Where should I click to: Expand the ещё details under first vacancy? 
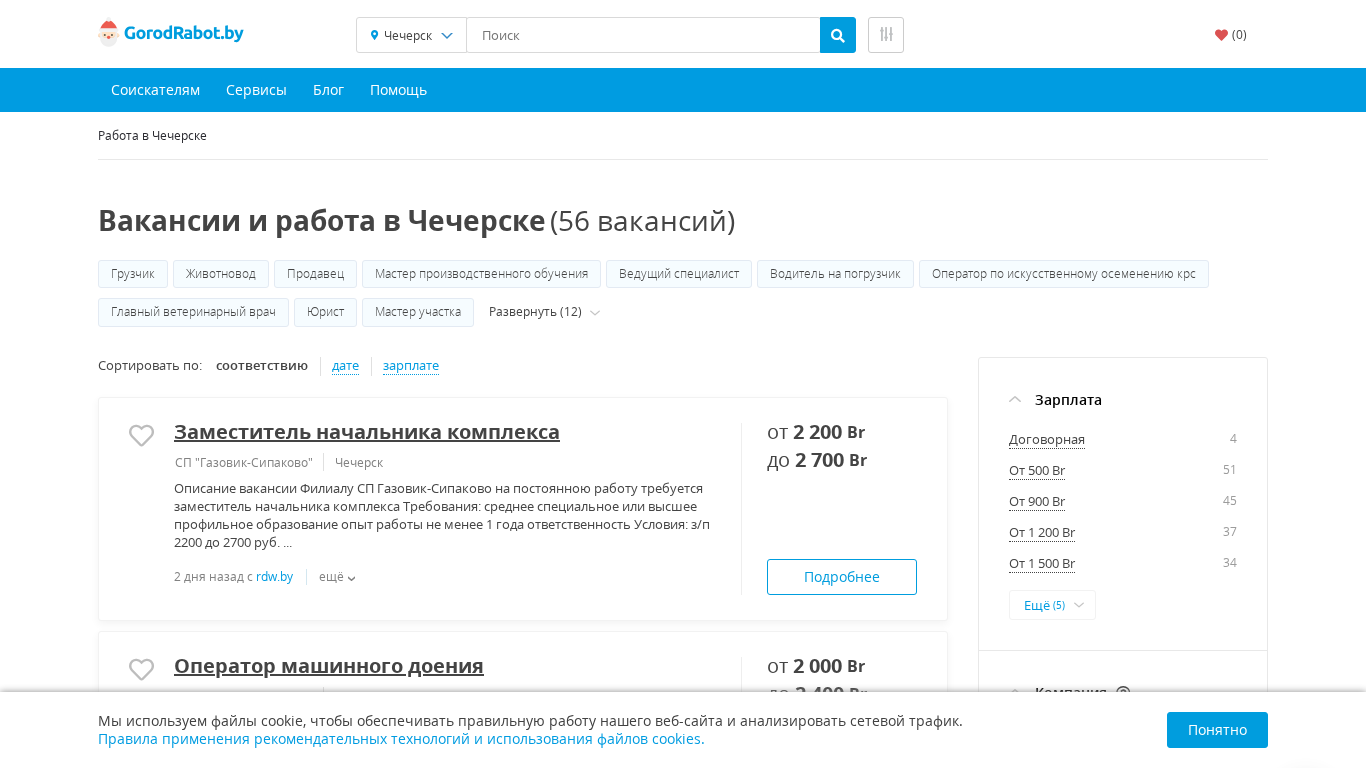pos(337,577)
